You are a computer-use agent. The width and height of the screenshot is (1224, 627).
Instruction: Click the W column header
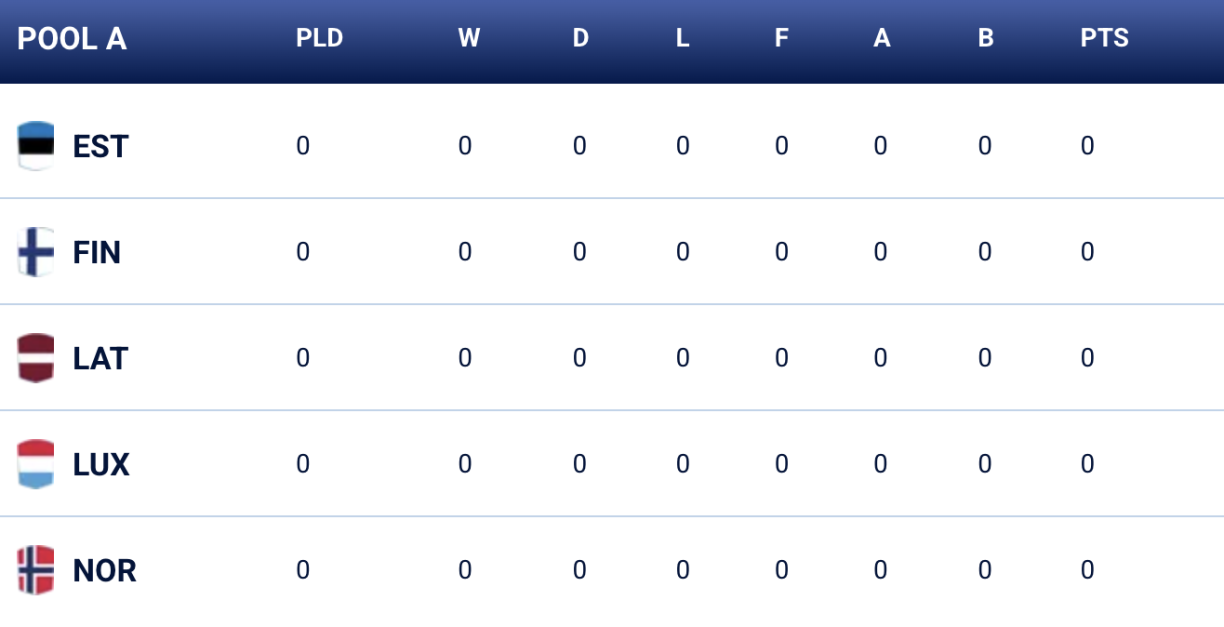point(468,39)
